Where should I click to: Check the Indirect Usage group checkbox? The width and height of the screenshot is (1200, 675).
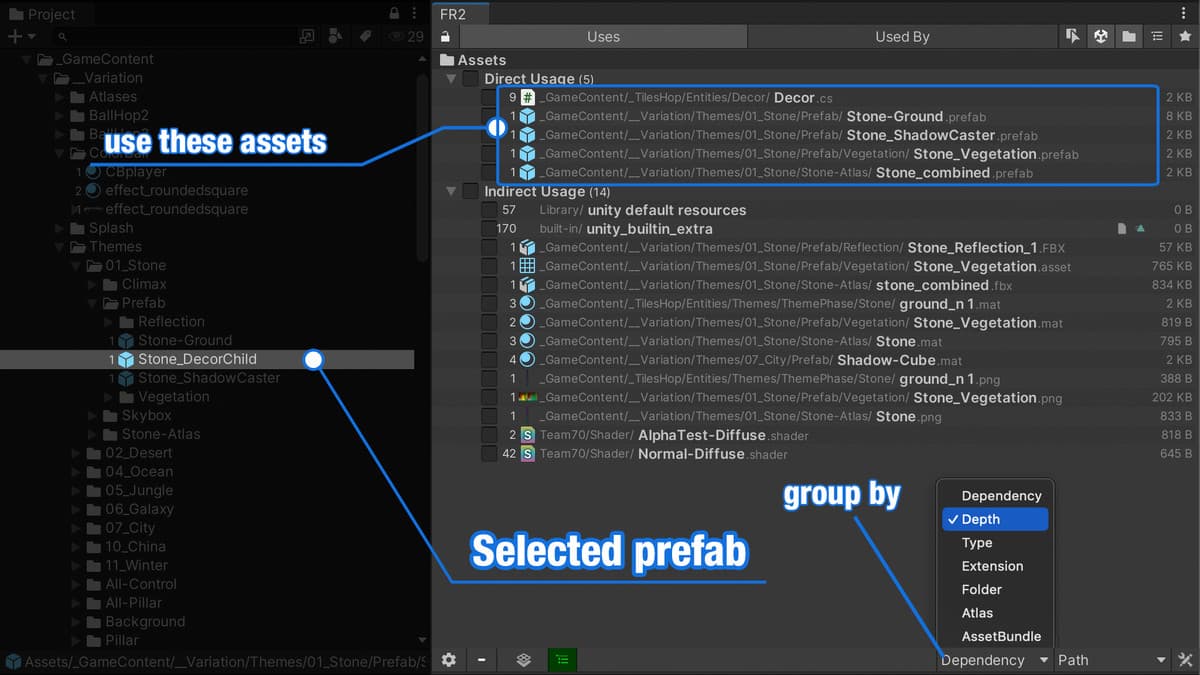(x=470, y=191)
